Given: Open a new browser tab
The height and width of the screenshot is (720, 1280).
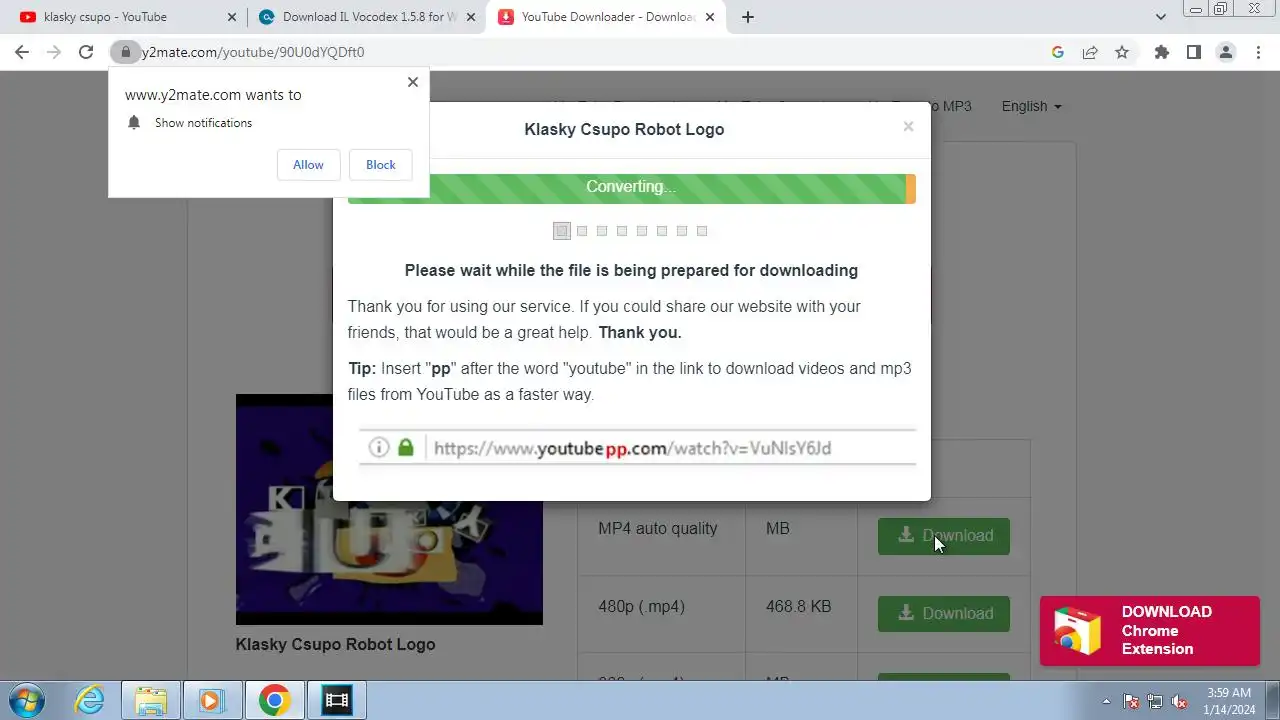Looking at the screenshot, I should (747, 17).
